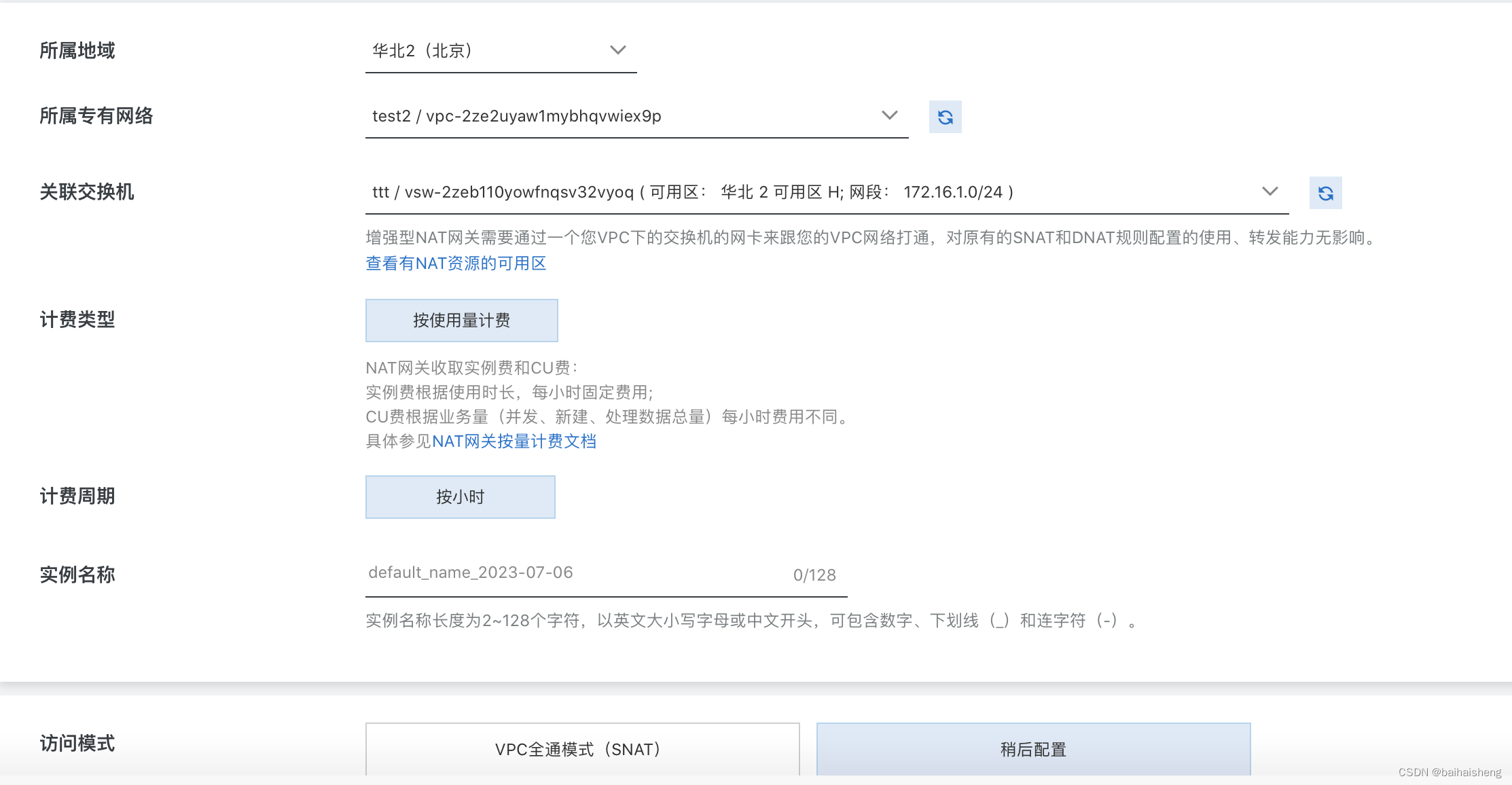Click the ttt switch field showing 172.16.1.0/24
The image size is (1512, 785).
pos(689,191)
